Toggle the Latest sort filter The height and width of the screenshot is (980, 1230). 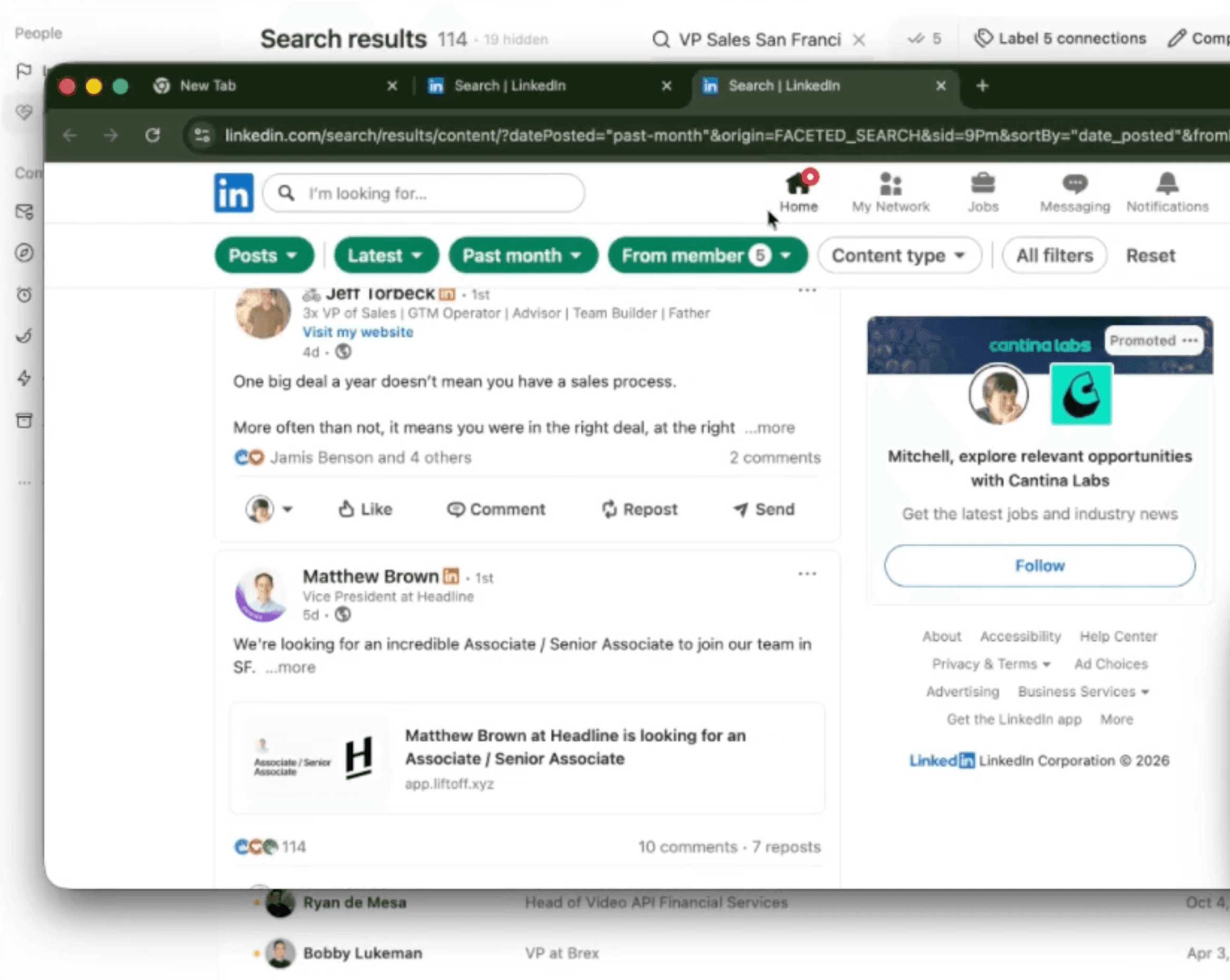pyautogui.click(x=386, y=255)
